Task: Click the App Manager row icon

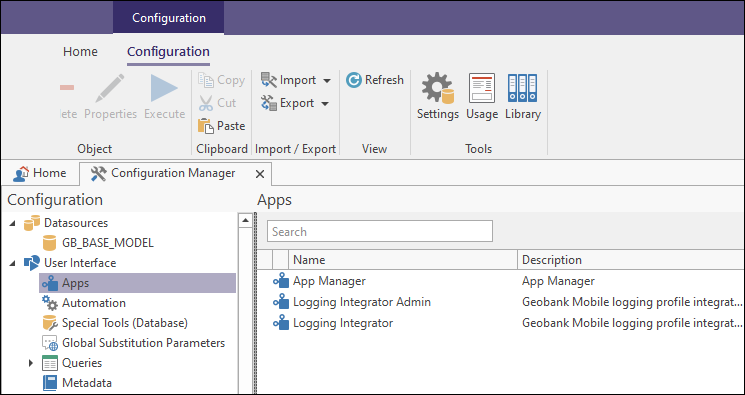Action: click(x=281, y=281)
